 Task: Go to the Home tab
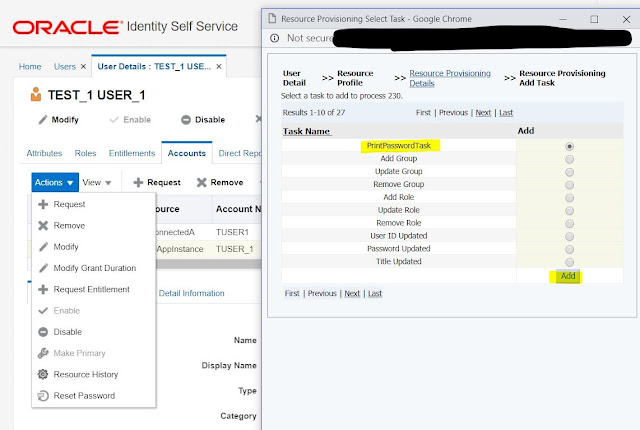(x=30, y=66)
